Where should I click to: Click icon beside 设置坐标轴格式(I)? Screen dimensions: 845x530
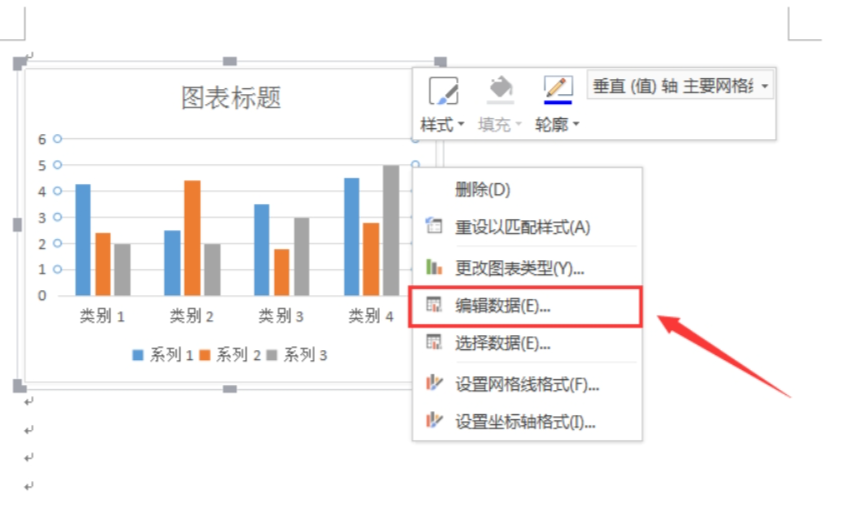coord(434,420)
